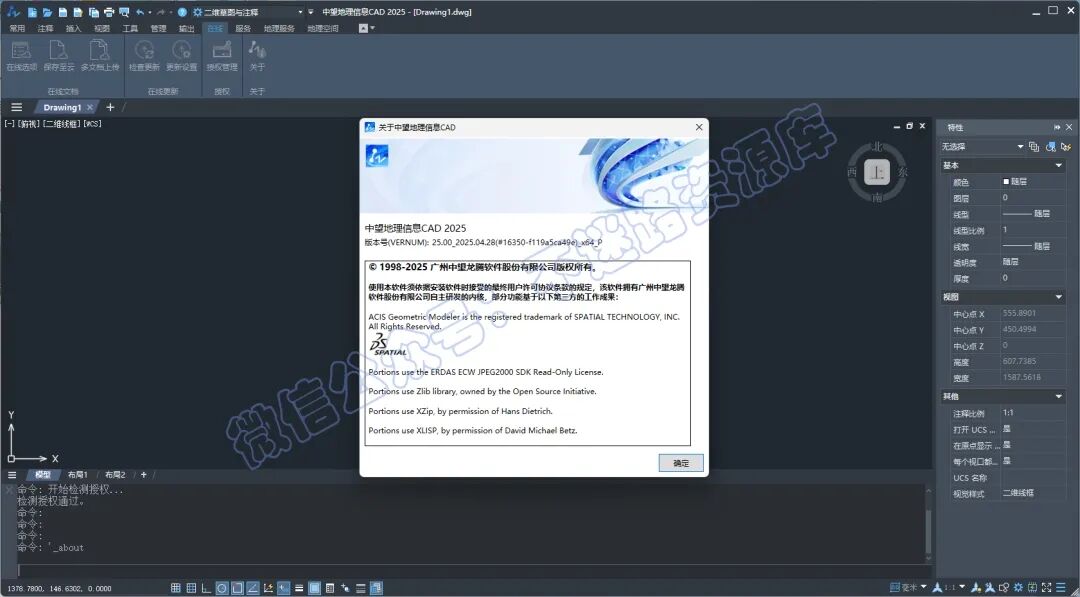Click the Print icon in quick access toolbar

point(109,12)
